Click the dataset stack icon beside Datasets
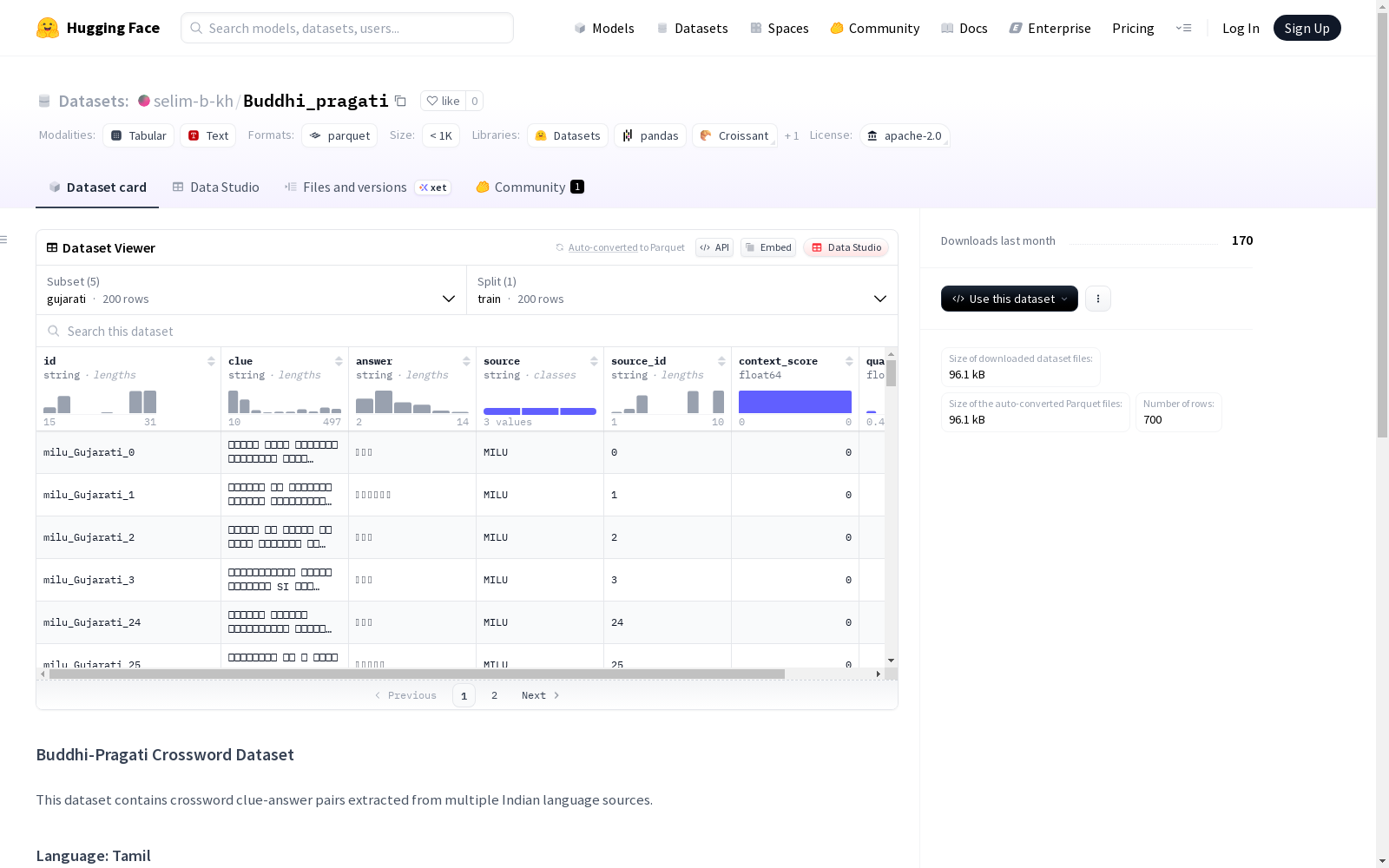1389x868 pixels. click(44, 101)
